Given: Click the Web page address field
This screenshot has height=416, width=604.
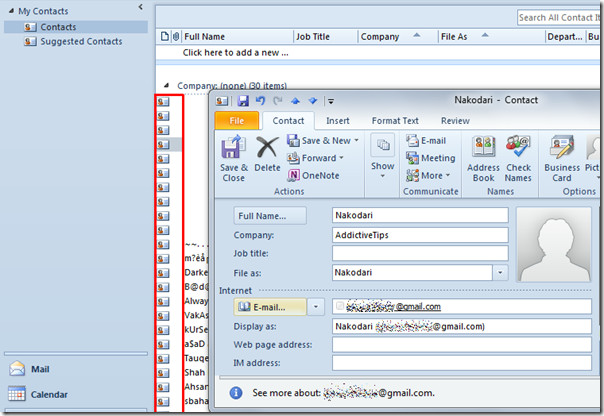Looking at the screenshot, I should pos(461,345).
